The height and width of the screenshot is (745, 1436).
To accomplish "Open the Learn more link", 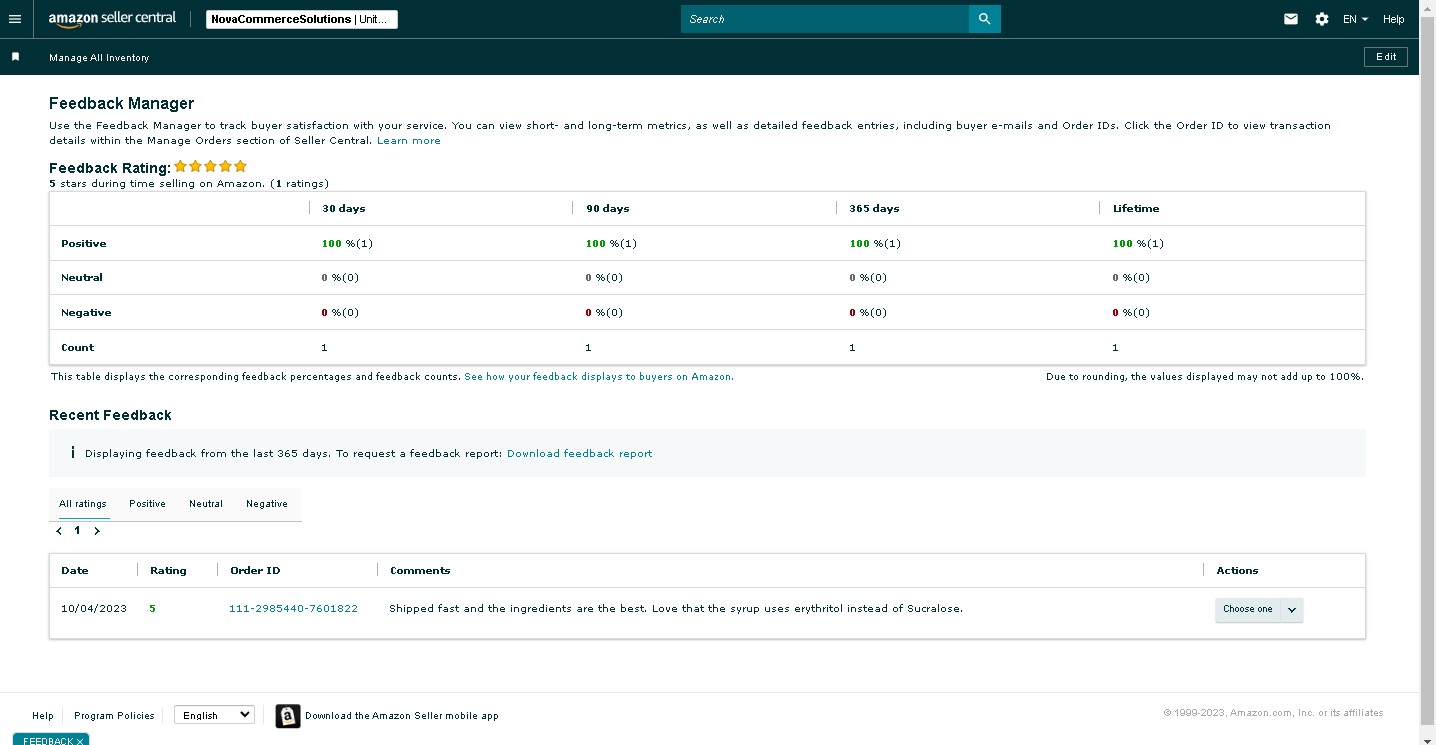I will pyautogui.click(x=409, y=141).
